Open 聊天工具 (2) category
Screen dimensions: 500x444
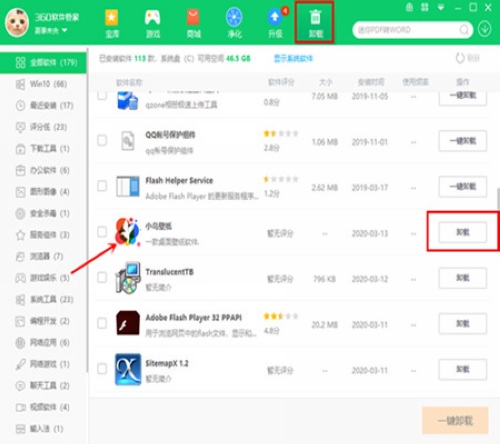(43, 386)
